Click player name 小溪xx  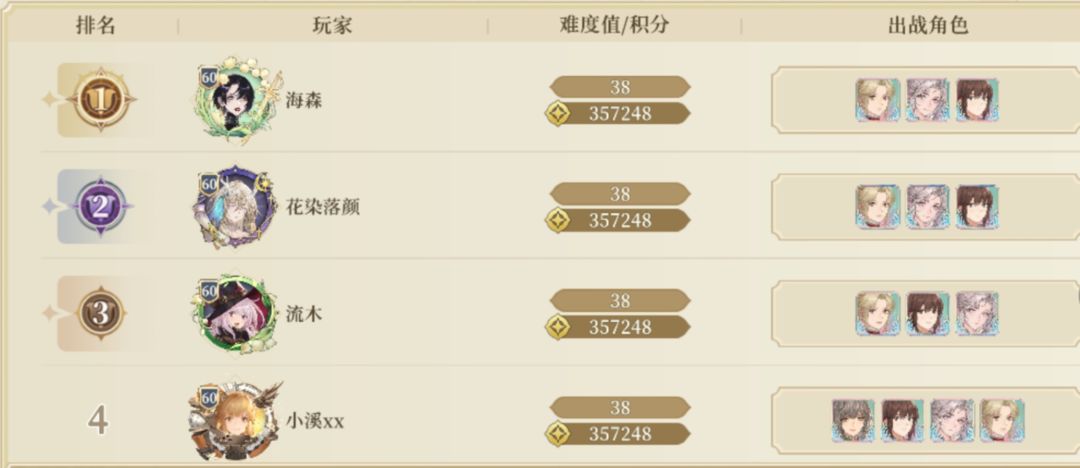(315, 421)
